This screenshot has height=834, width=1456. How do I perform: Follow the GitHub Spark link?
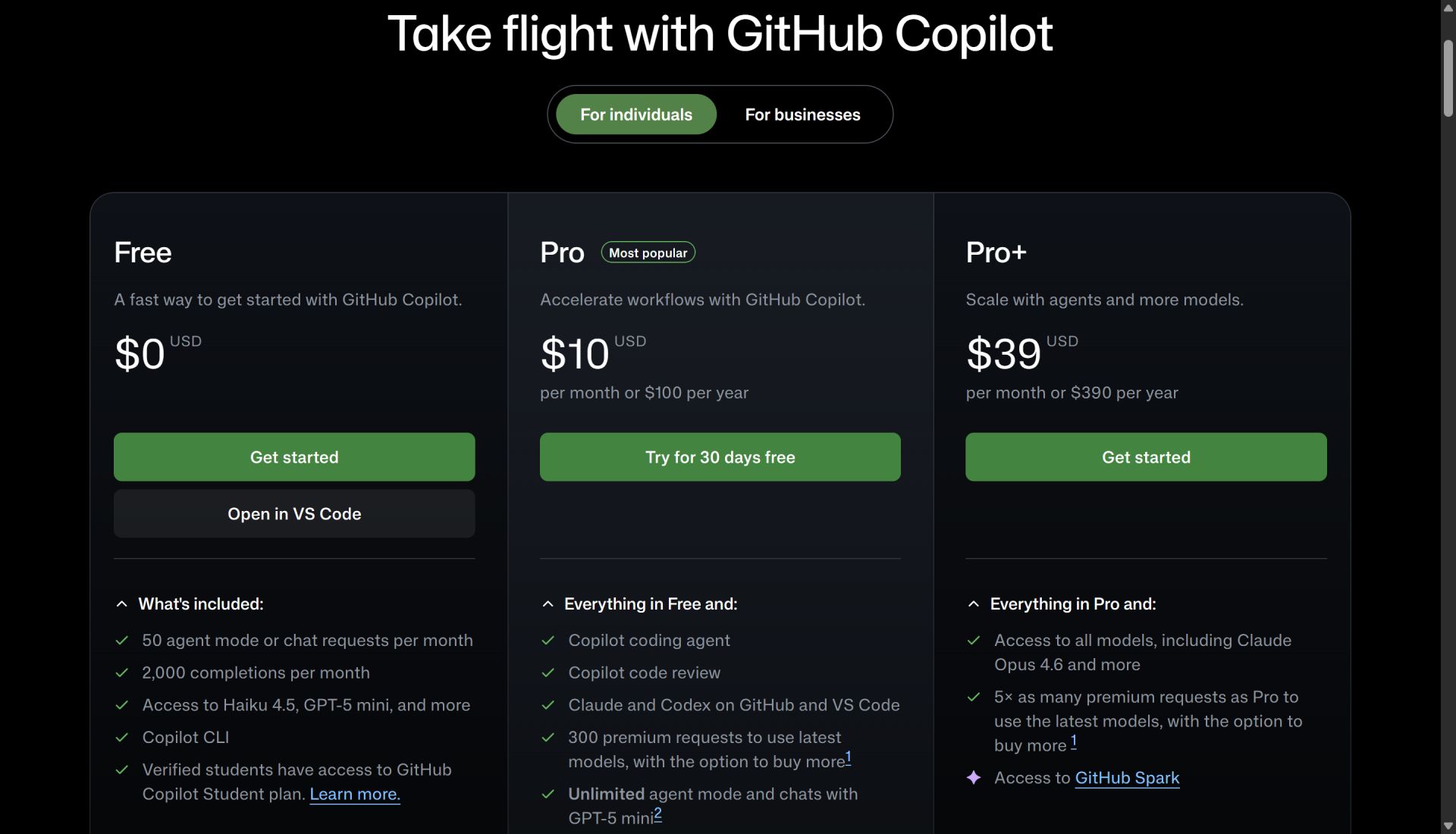(x=1127, y=778)
